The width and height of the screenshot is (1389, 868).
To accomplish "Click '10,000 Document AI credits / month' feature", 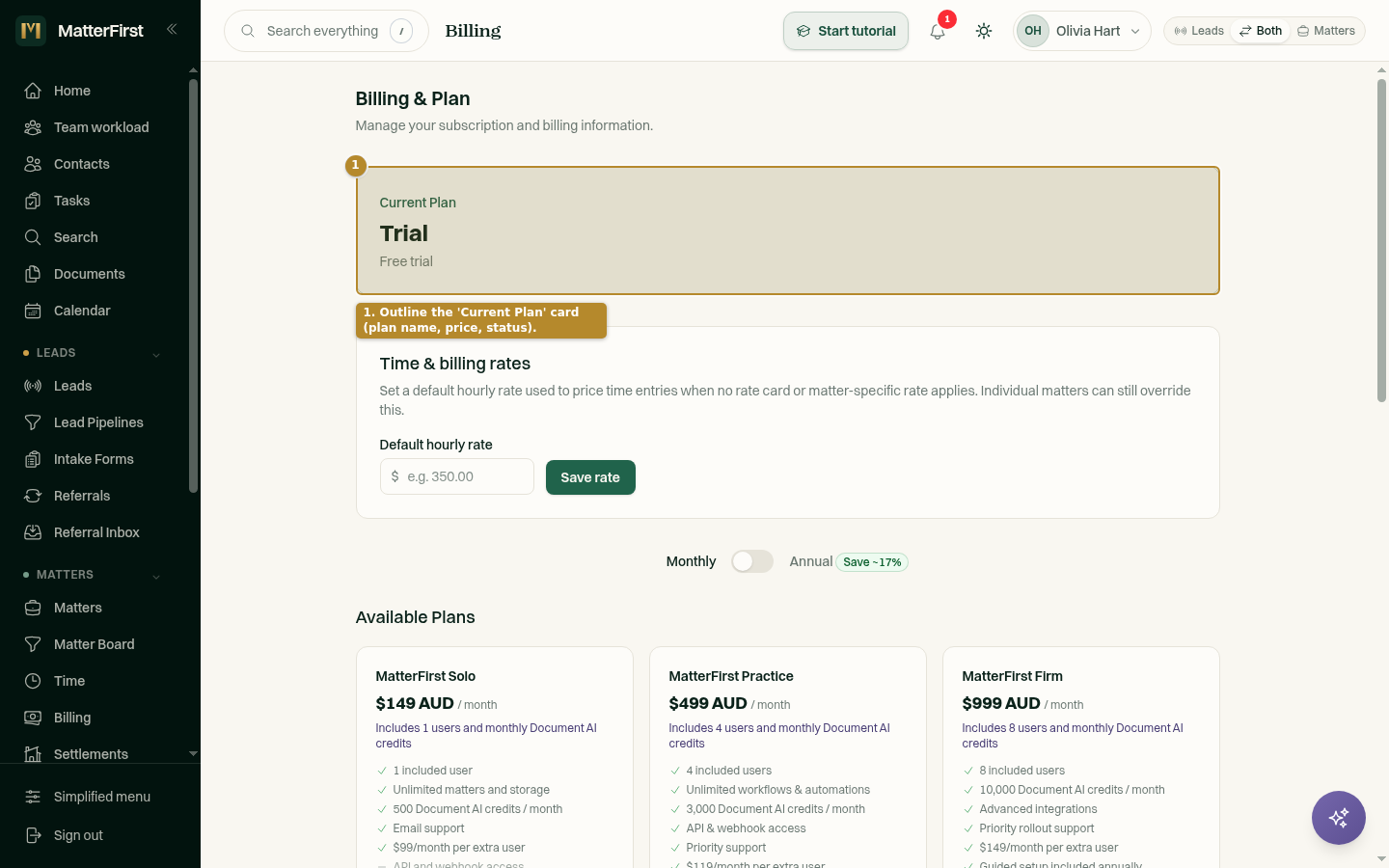I will (x=1072, y=790).
